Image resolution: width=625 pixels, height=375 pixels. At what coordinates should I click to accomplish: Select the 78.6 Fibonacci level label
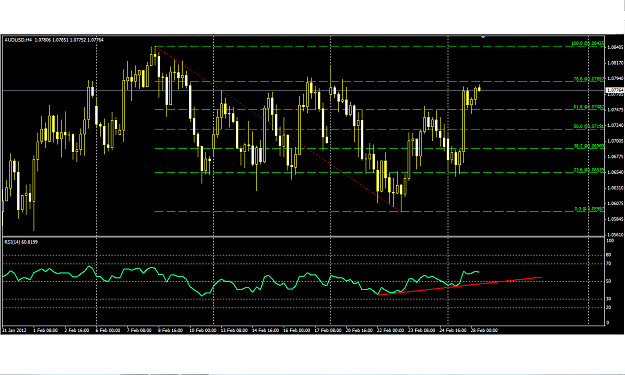pos(589,79)
